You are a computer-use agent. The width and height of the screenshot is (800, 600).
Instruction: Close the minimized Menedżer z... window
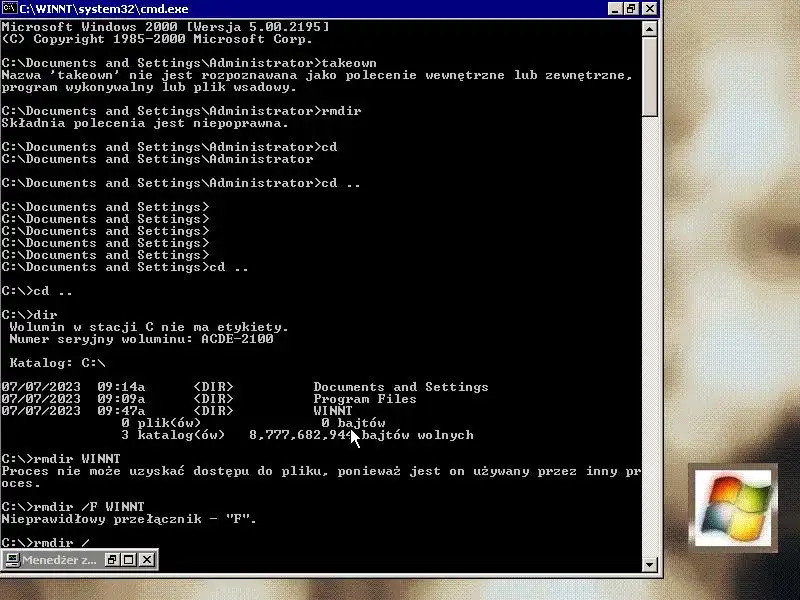pos(147,560)
